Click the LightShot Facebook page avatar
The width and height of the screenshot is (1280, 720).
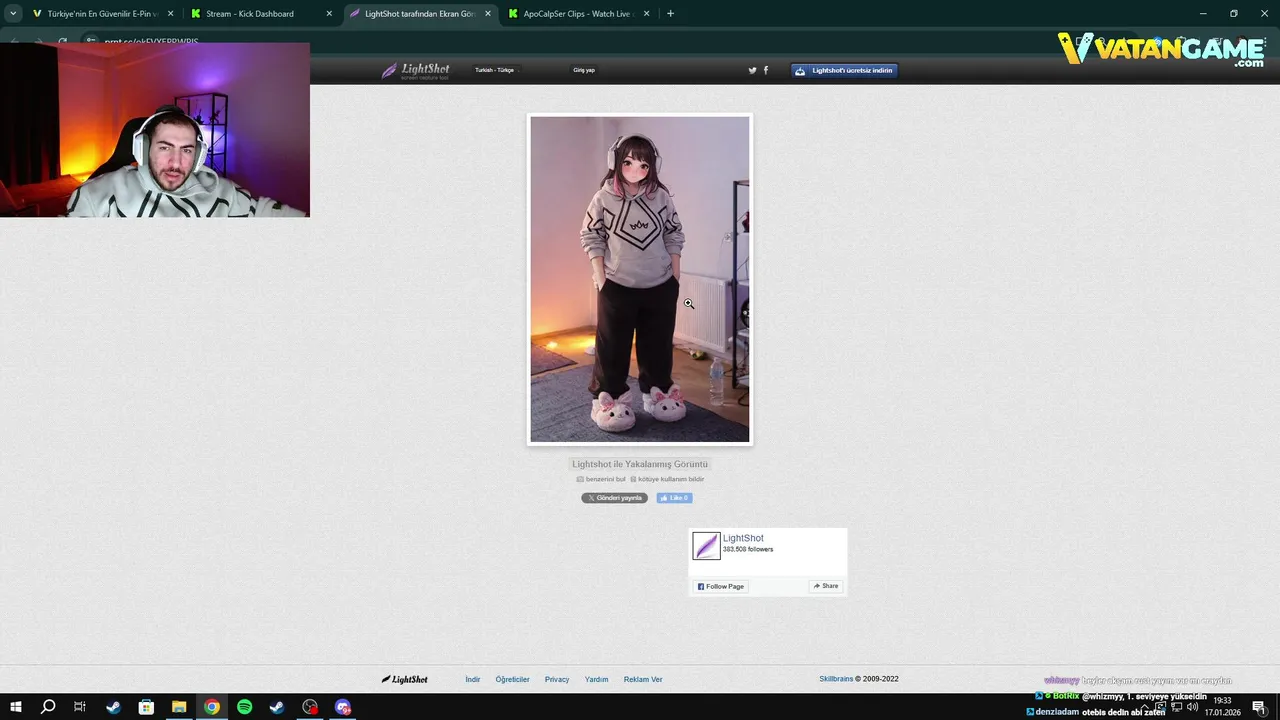(x=706, y=545)
